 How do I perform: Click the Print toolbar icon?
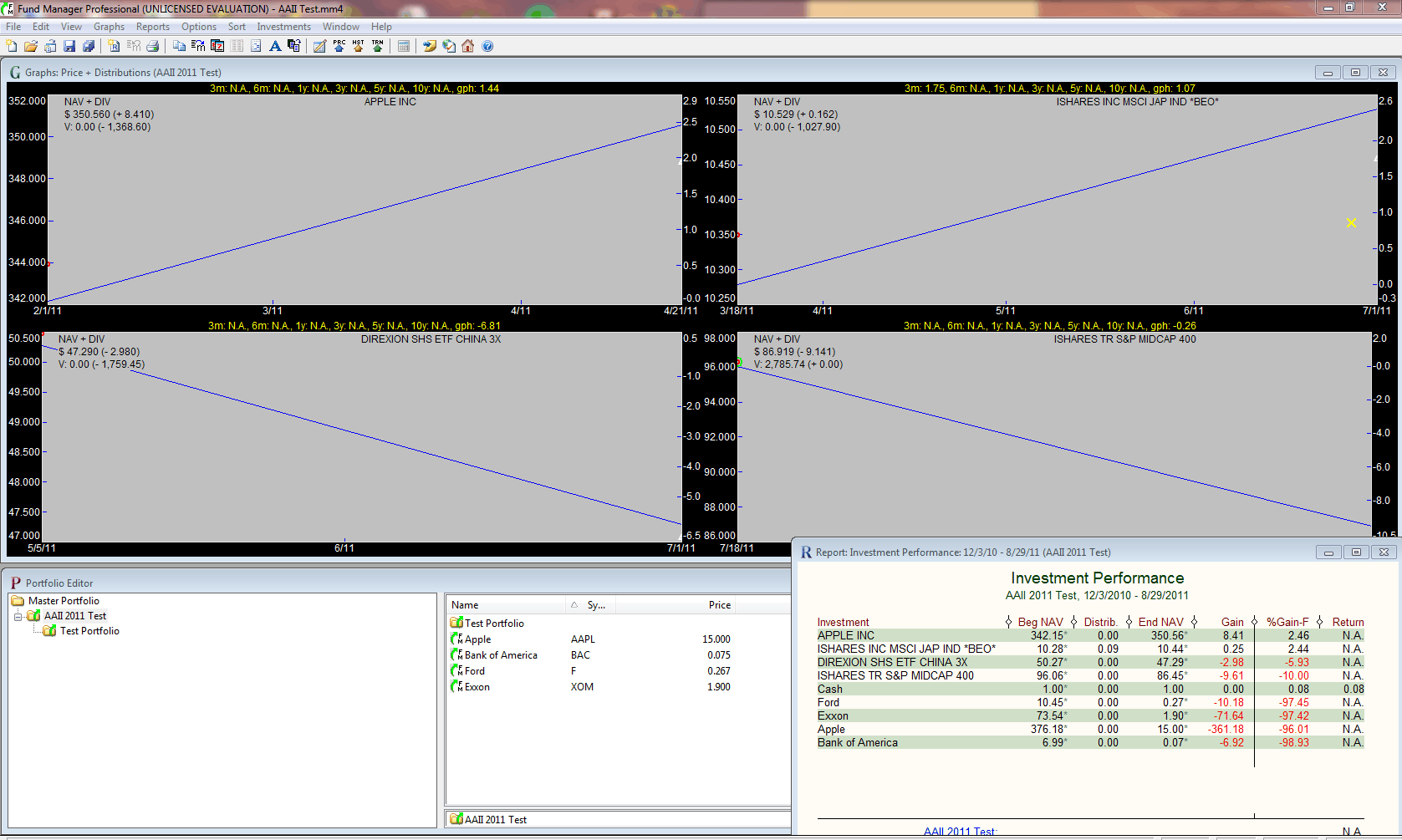pos(153,46)
